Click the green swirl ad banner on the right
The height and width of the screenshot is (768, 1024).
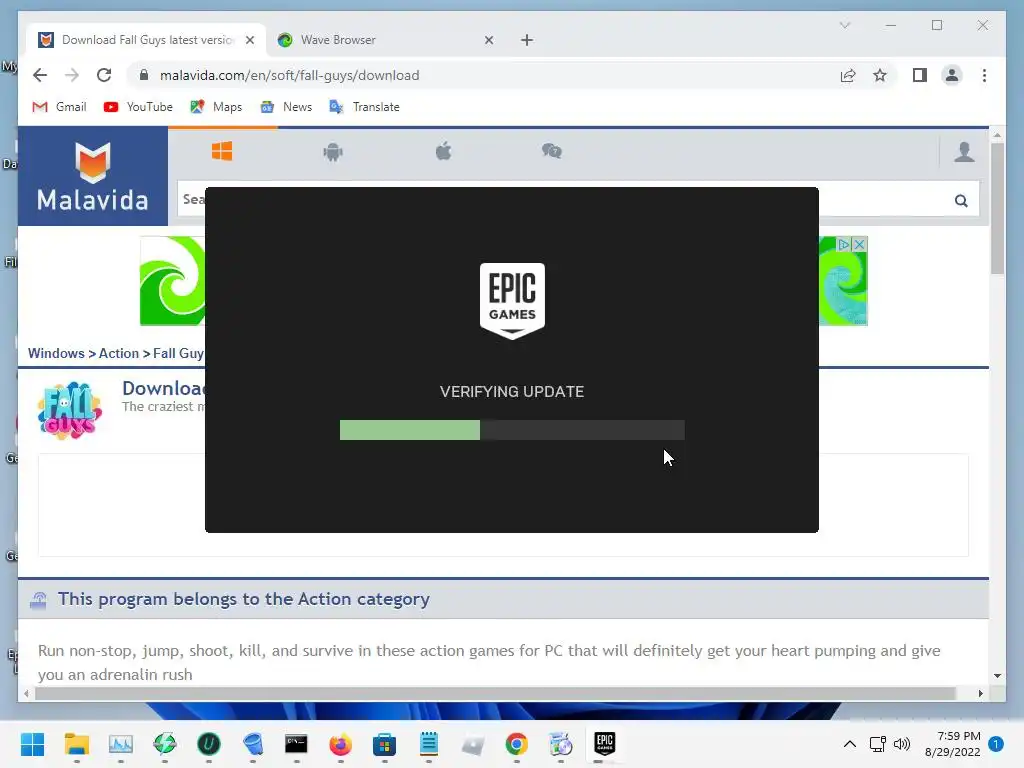point(843,281)
